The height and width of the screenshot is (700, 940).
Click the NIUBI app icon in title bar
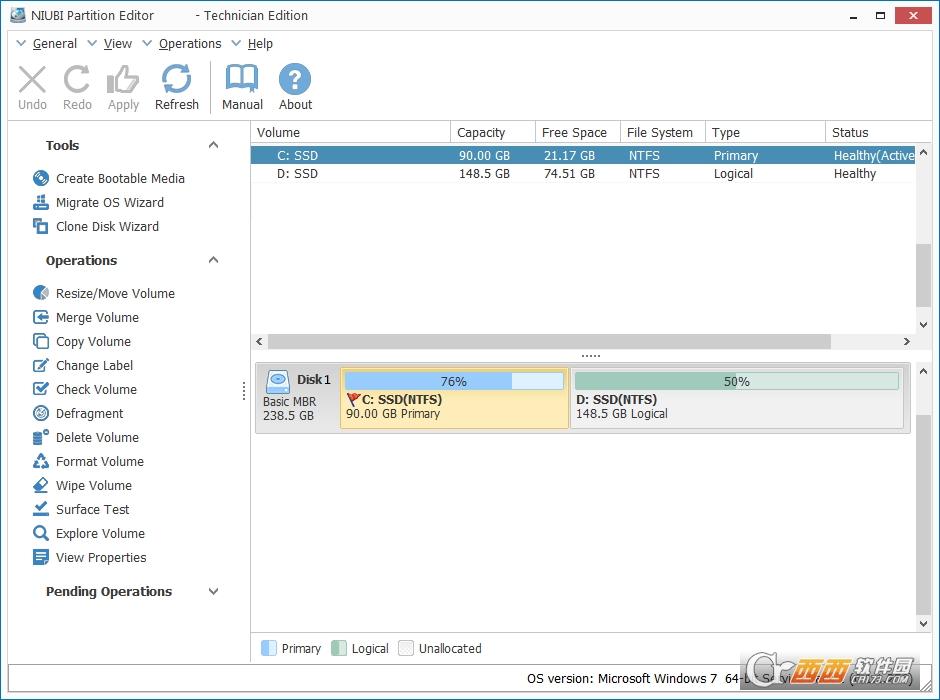(x=18, y=15)
